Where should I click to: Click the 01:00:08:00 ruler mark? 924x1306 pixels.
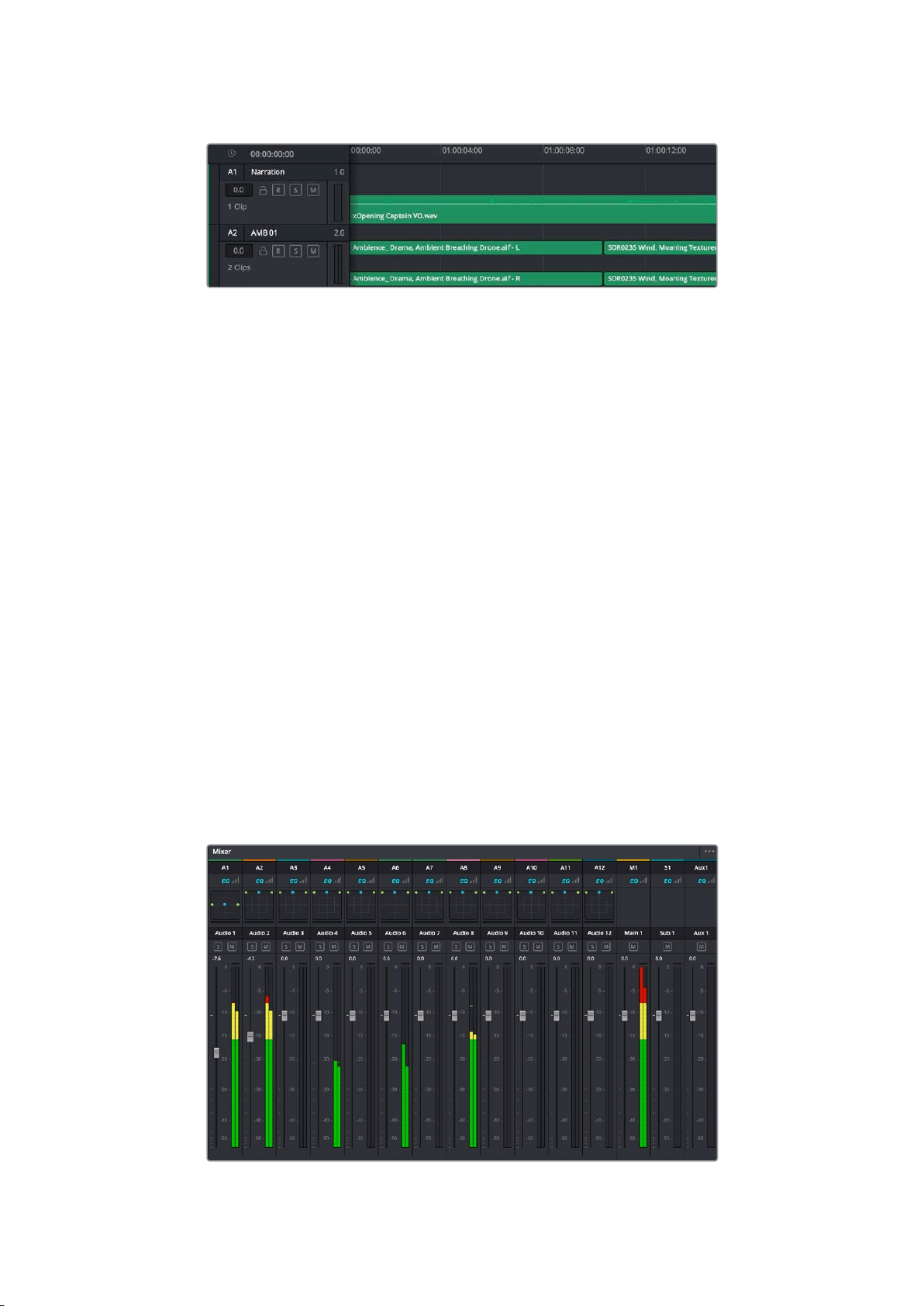coord(564,150)
